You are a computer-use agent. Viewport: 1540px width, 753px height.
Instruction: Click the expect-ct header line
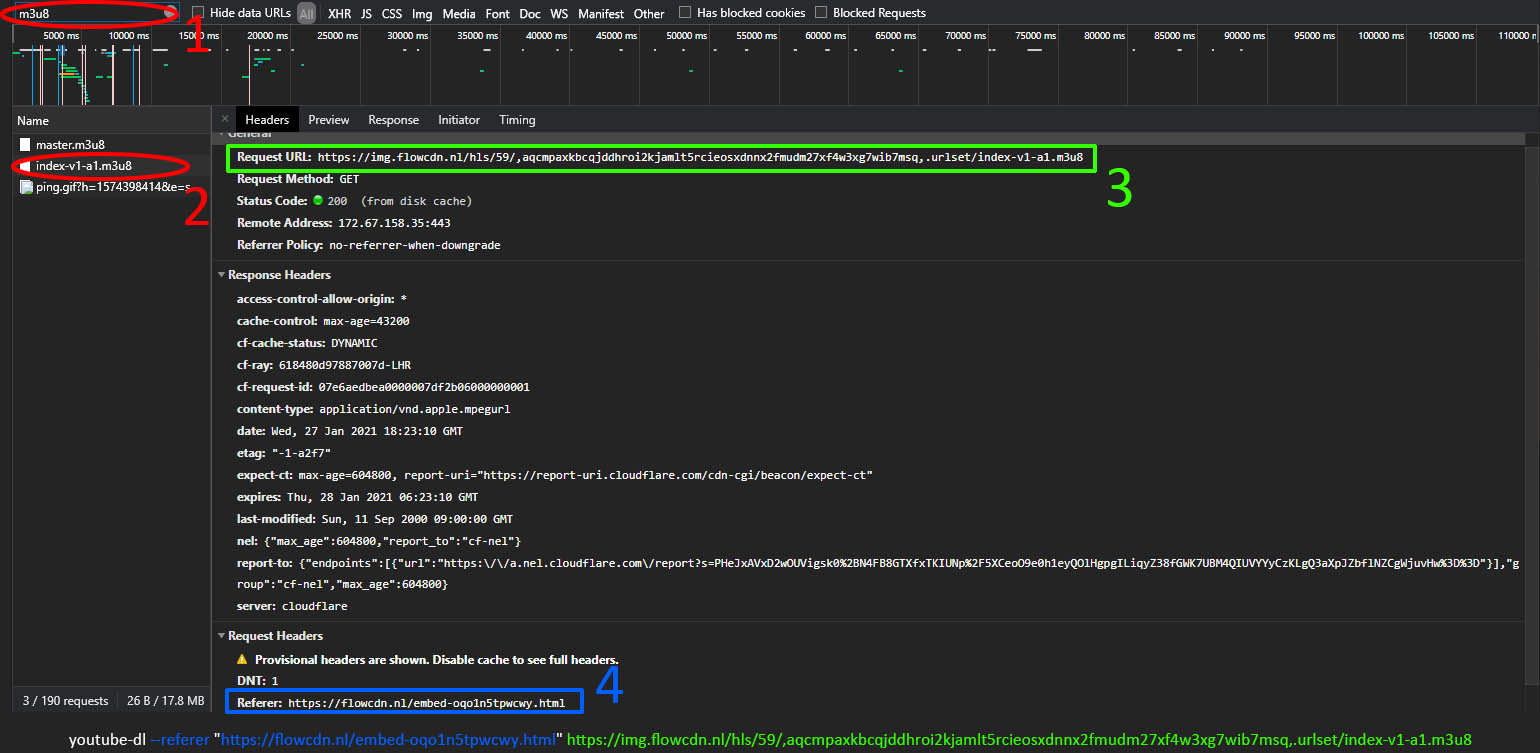(555, 475)
